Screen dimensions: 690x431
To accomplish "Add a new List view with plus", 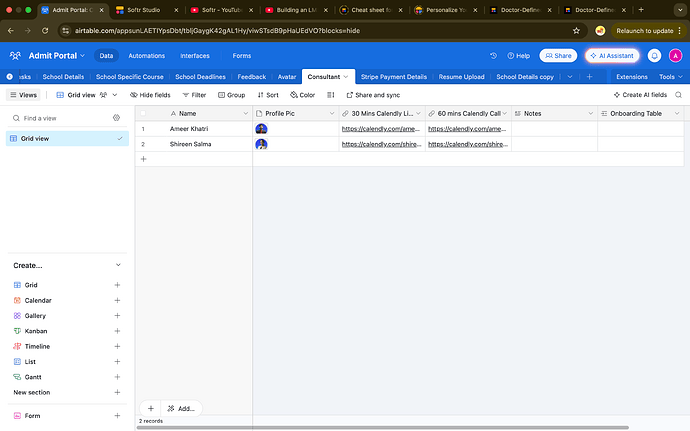I will tap(117, 361).
